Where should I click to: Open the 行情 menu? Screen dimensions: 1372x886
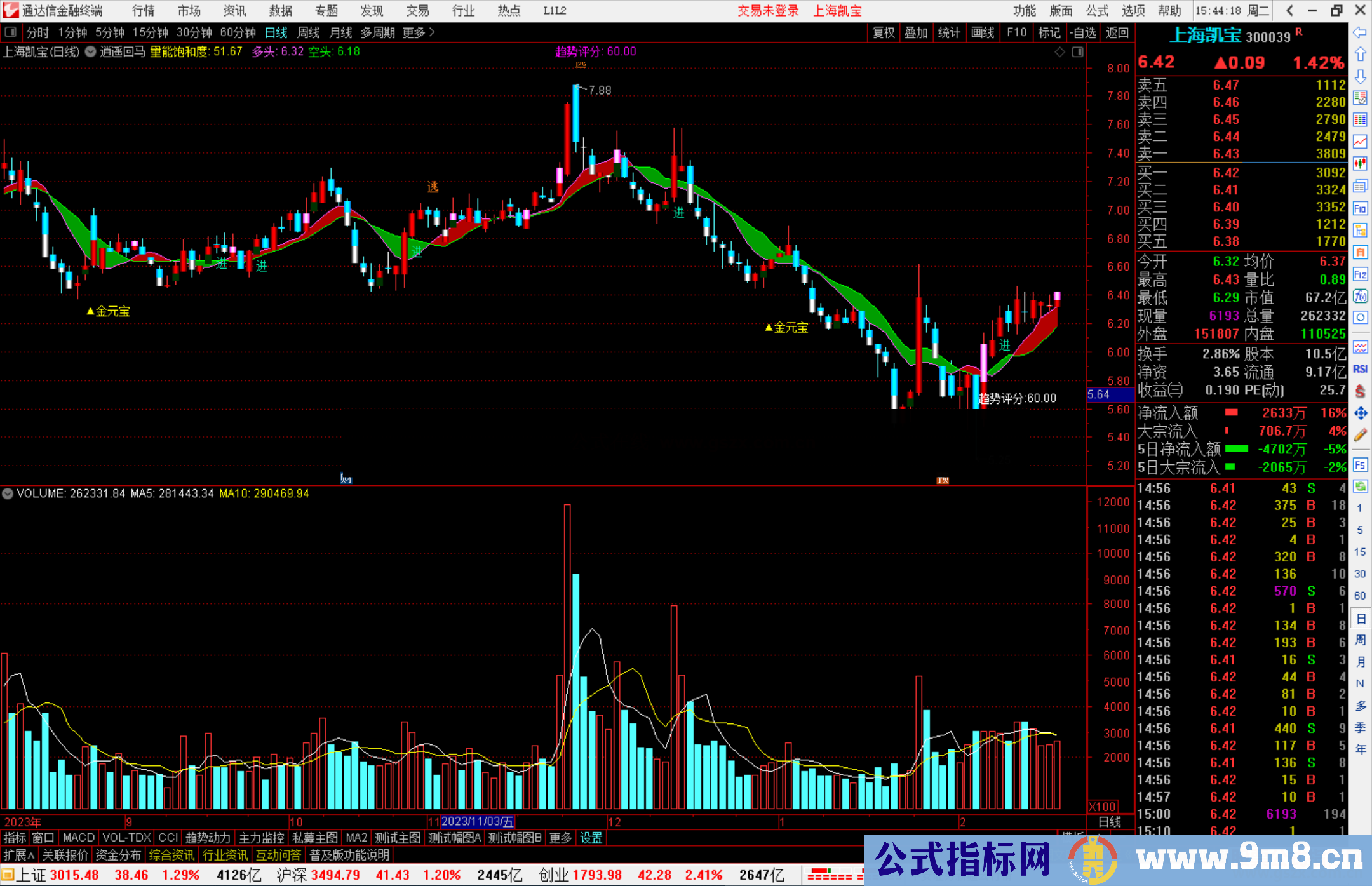tap(144, 11)
